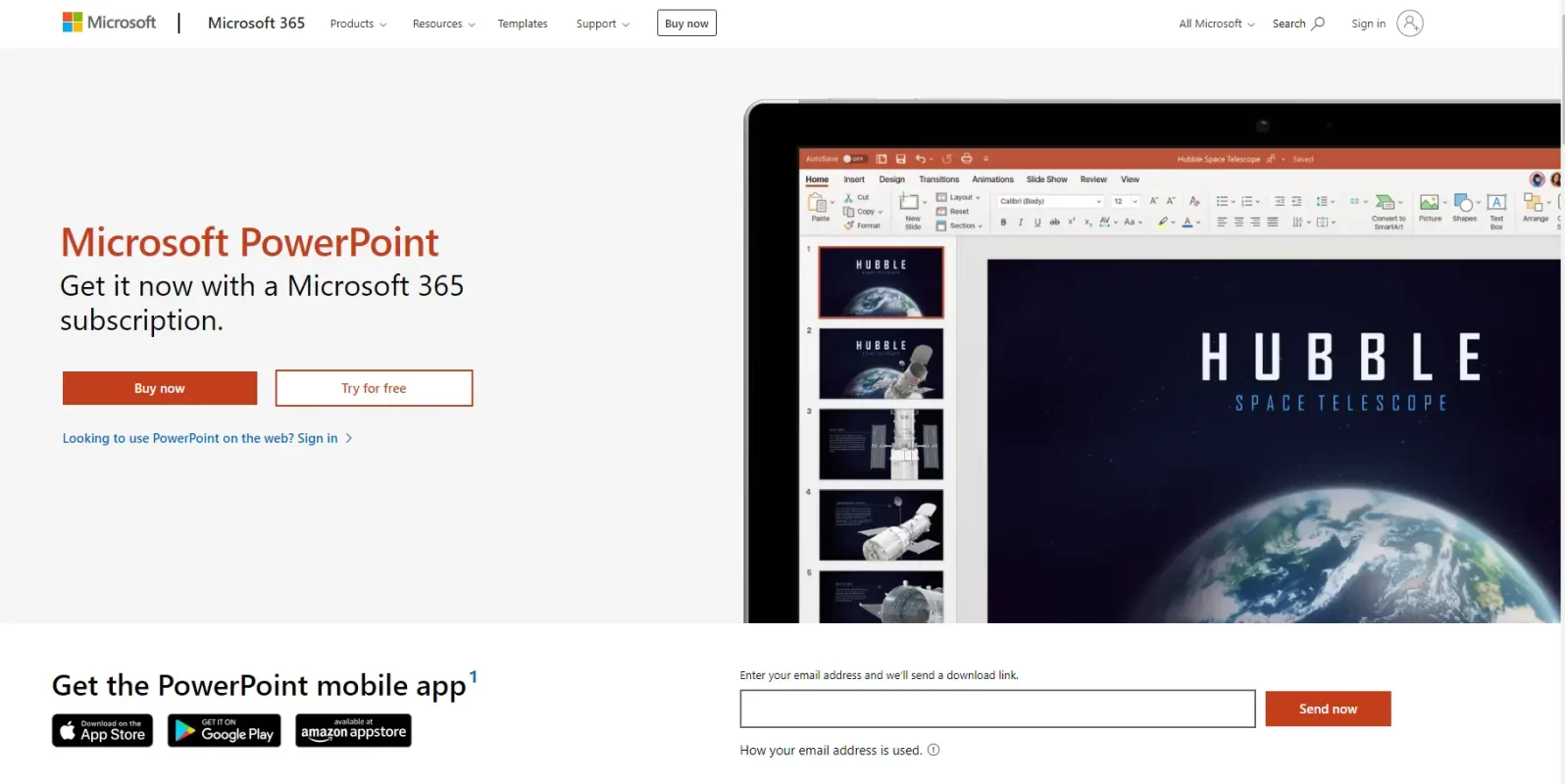Click Looking to use PowerPoint on the web link

click(207, 438)
